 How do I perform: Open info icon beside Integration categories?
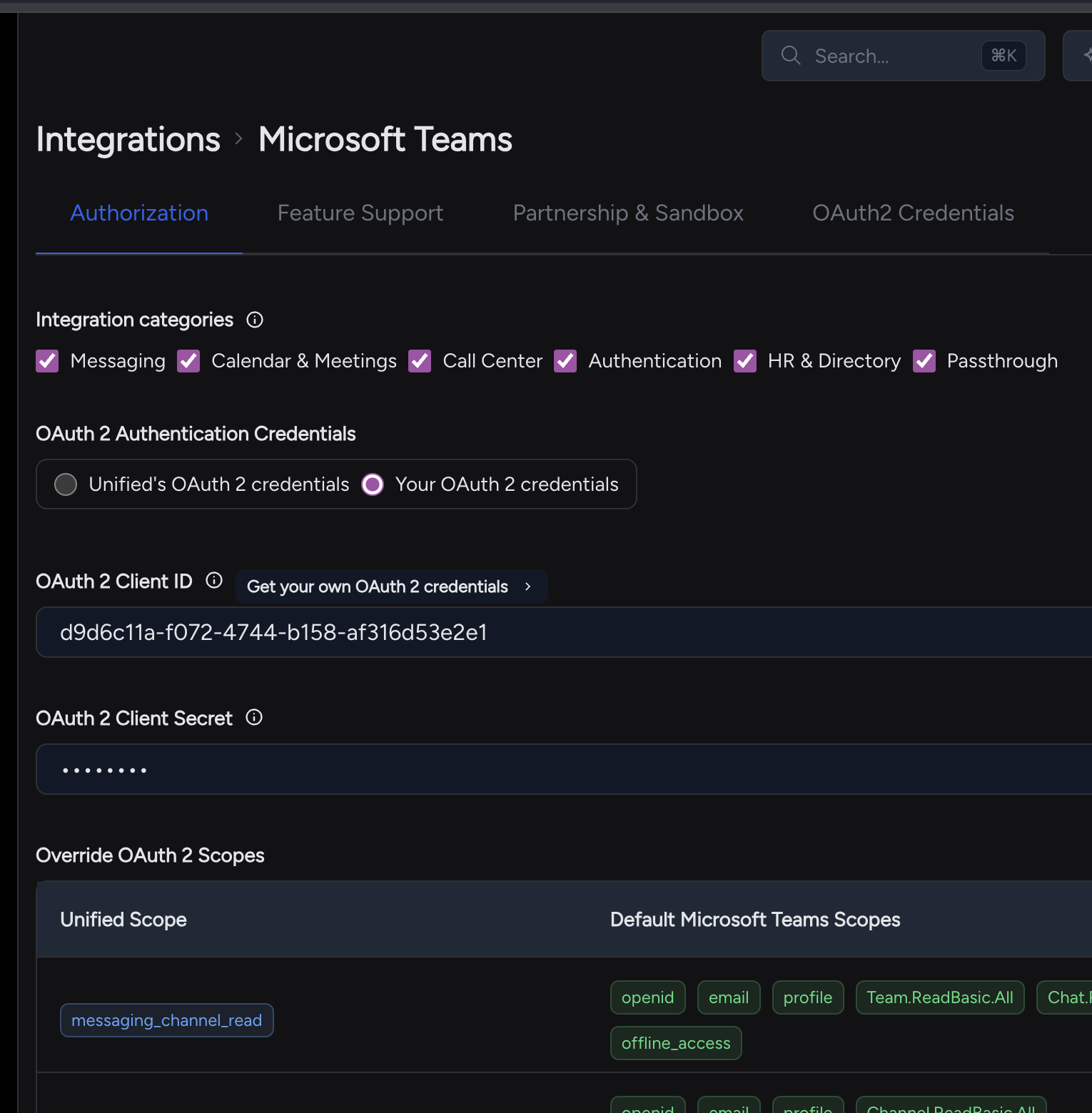255,320
